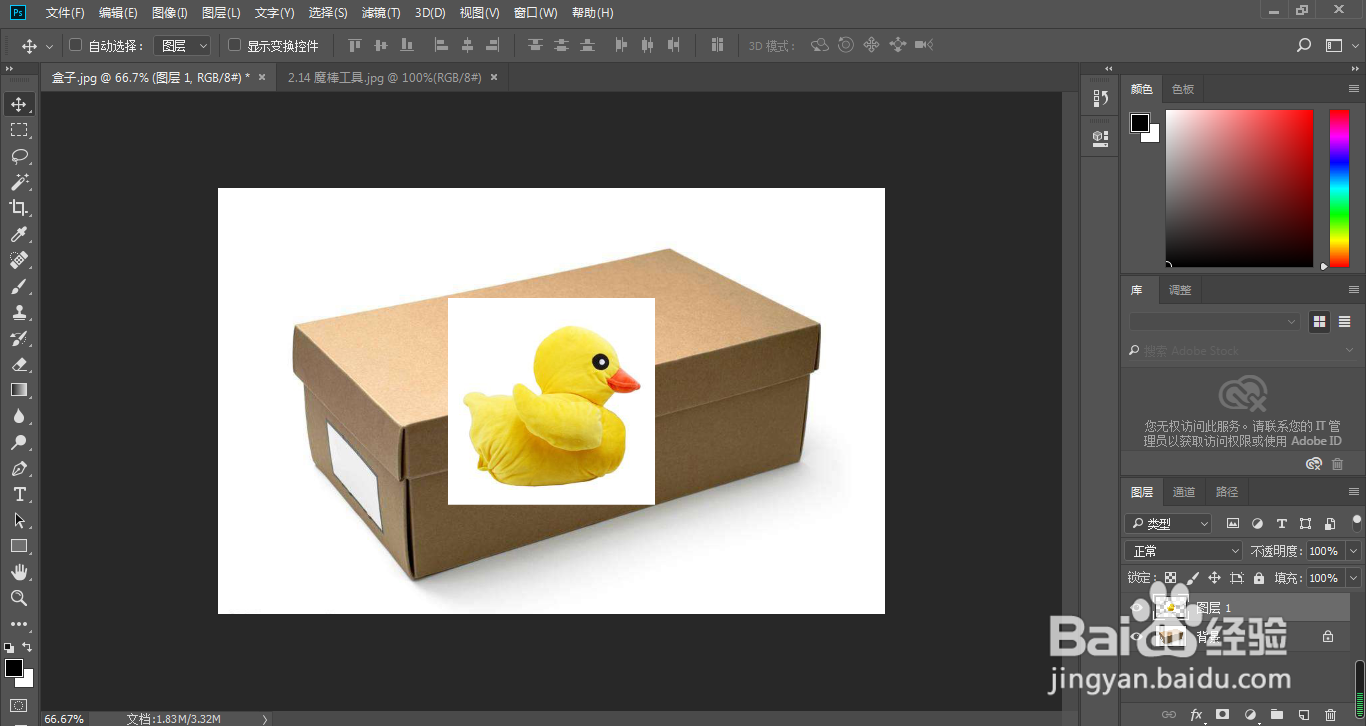Image resolution: width=1366 pixels, height=726 pixels.
Task: Click the zoom percentage field 66.67%
Action: [63, 719]
